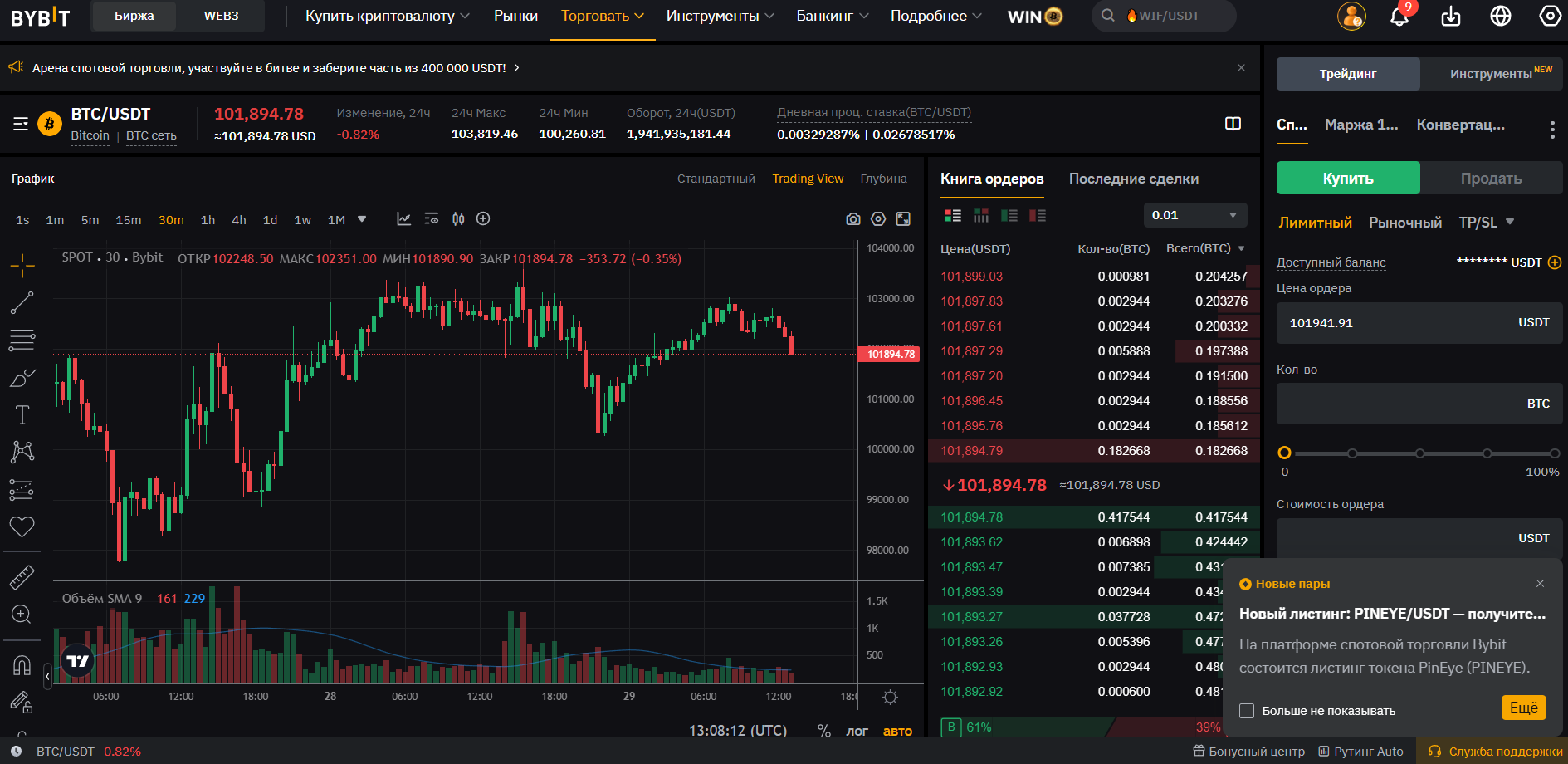Open the language globe icon
The height and width of the screenshot is (764, 1568).
[1501, 16]
